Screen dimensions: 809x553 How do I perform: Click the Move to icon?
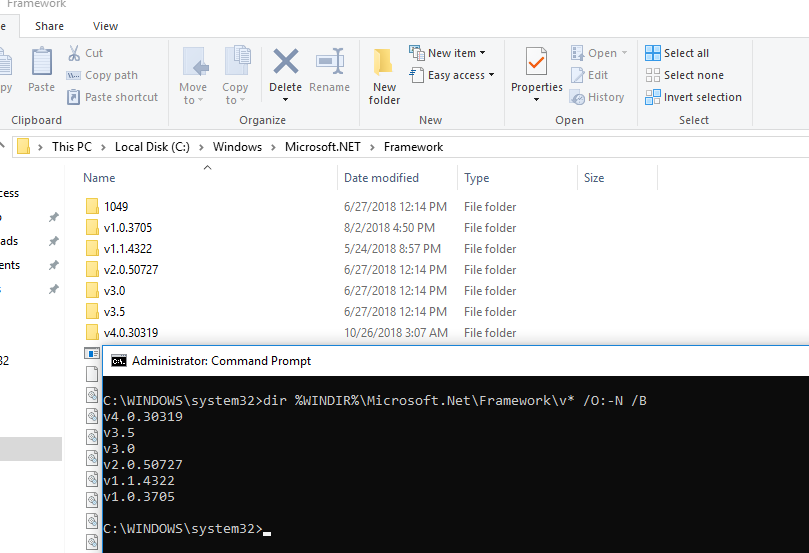tap(195, 62)
